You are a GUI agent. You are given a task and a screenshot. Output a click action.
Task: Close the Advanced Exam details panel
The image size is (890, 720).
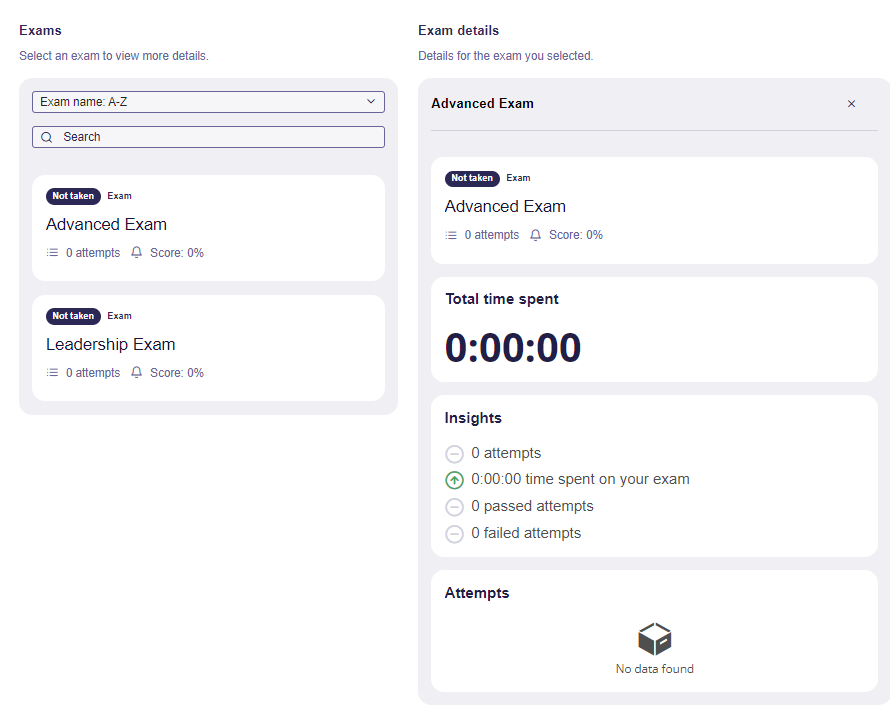tap(851, 103)
